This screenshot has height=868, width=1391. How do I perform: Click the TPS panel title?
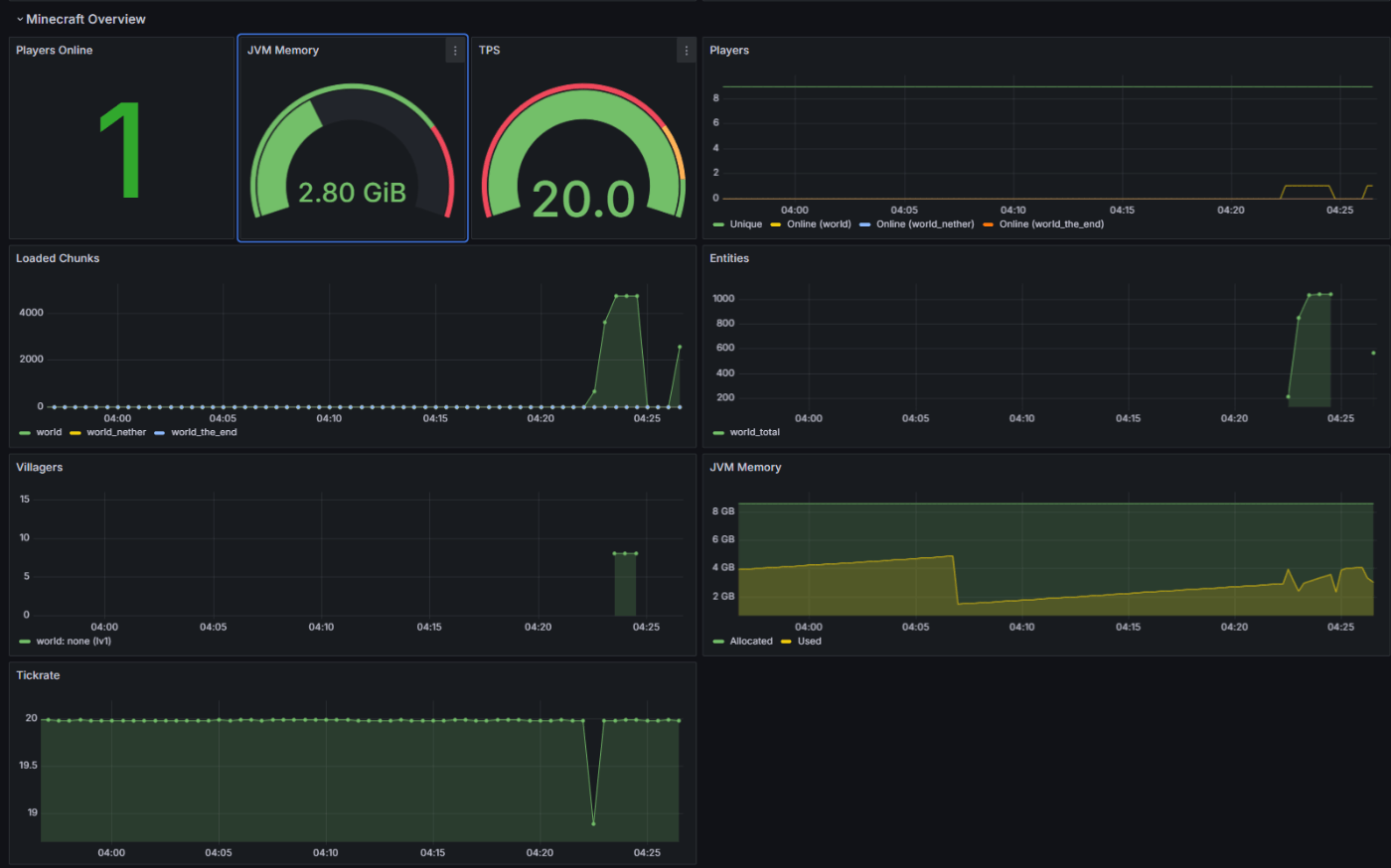(x=490, y=51)
